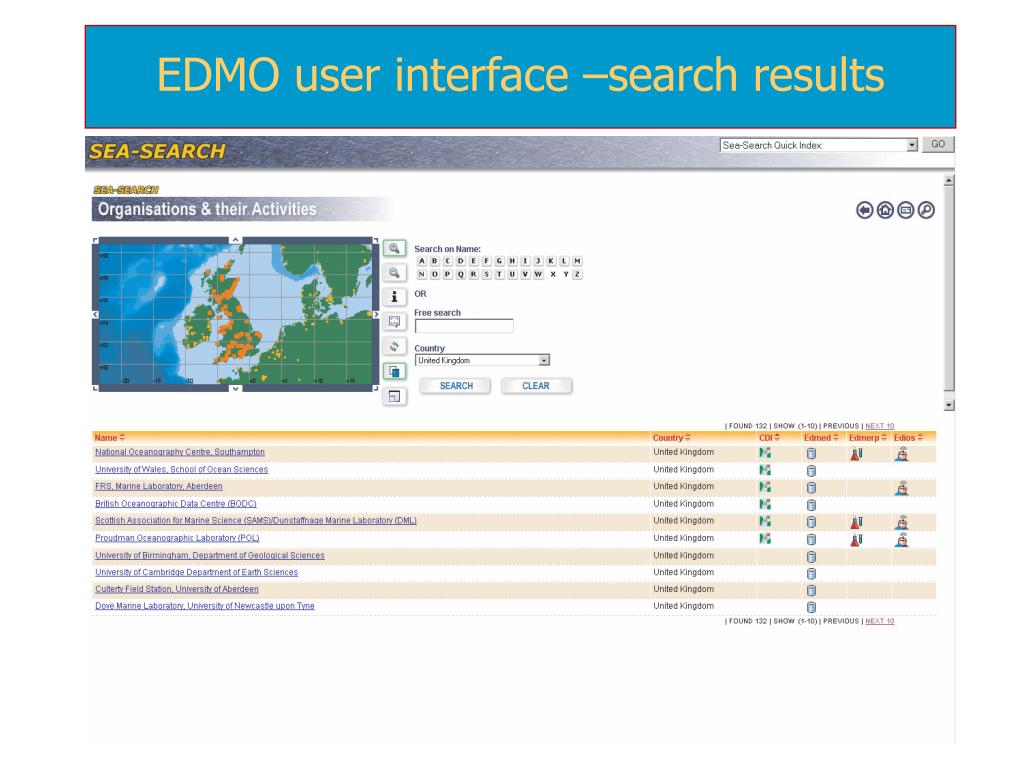
Task: Pan map north with top arrow
Action: coord(236,240)
